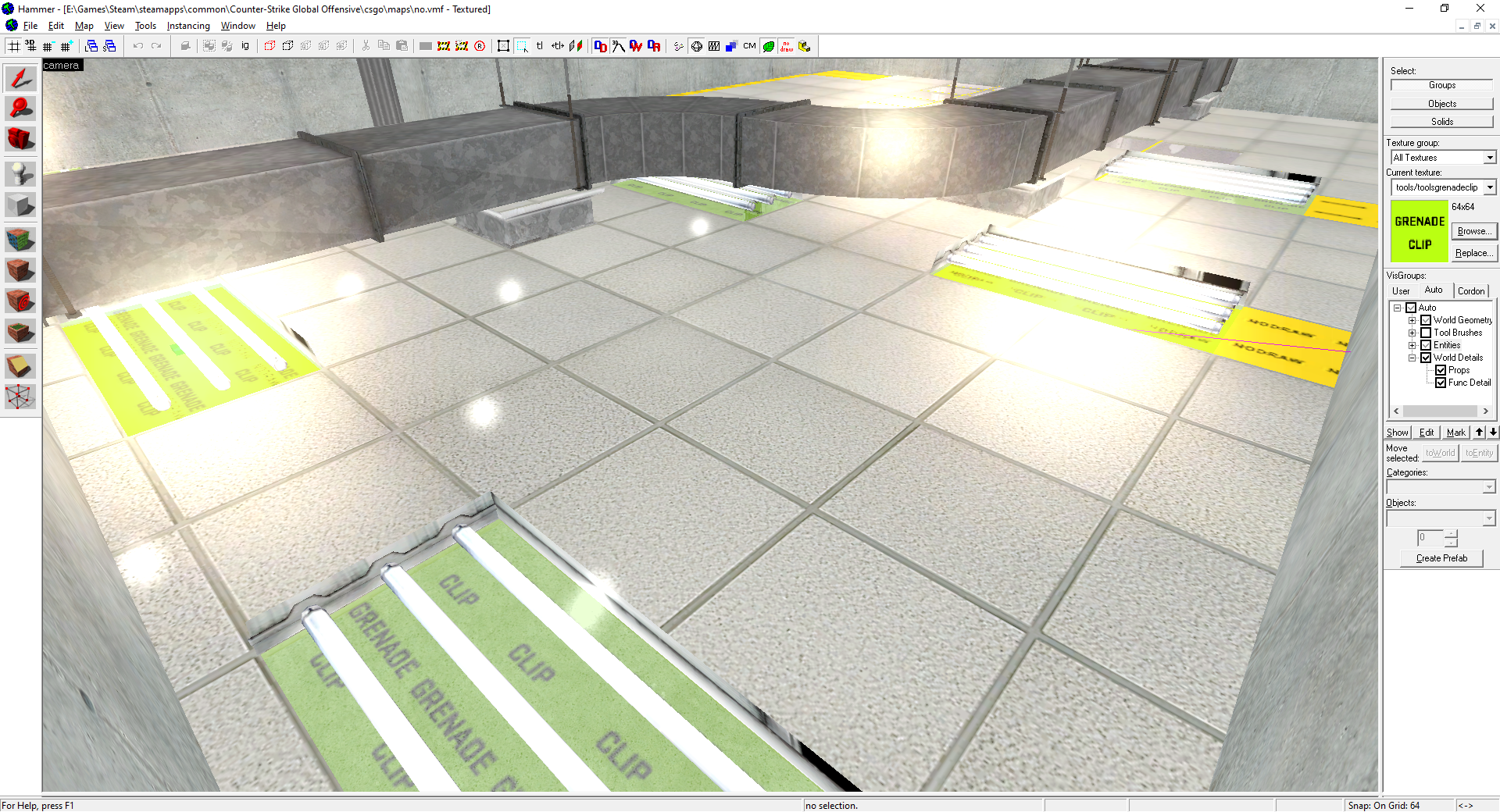Viewport: 1500px width, 812px height.
Task: Select the Apply Overlays tool
Action: click(x=20, y=331)
